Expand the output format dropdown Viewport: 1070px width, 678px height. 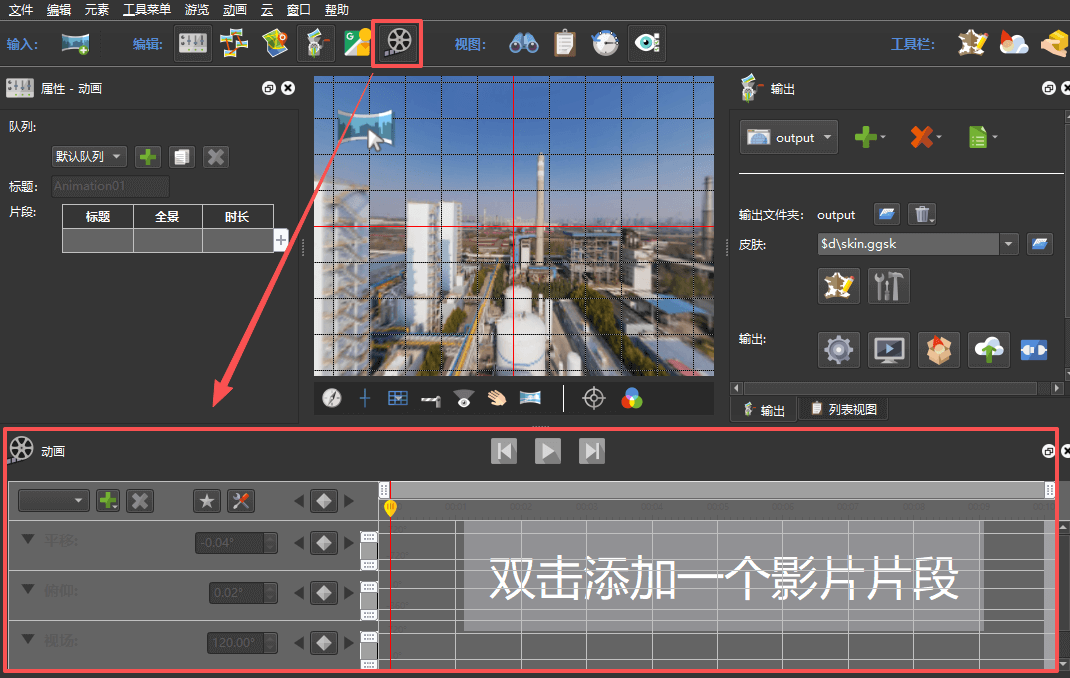point(788,138)
